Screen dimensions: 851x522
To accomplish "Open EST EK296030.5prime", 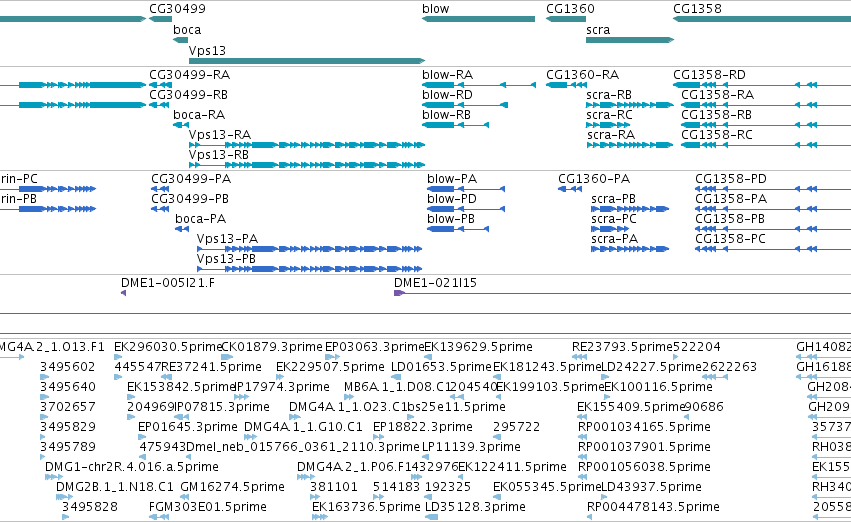I will 168,347.
